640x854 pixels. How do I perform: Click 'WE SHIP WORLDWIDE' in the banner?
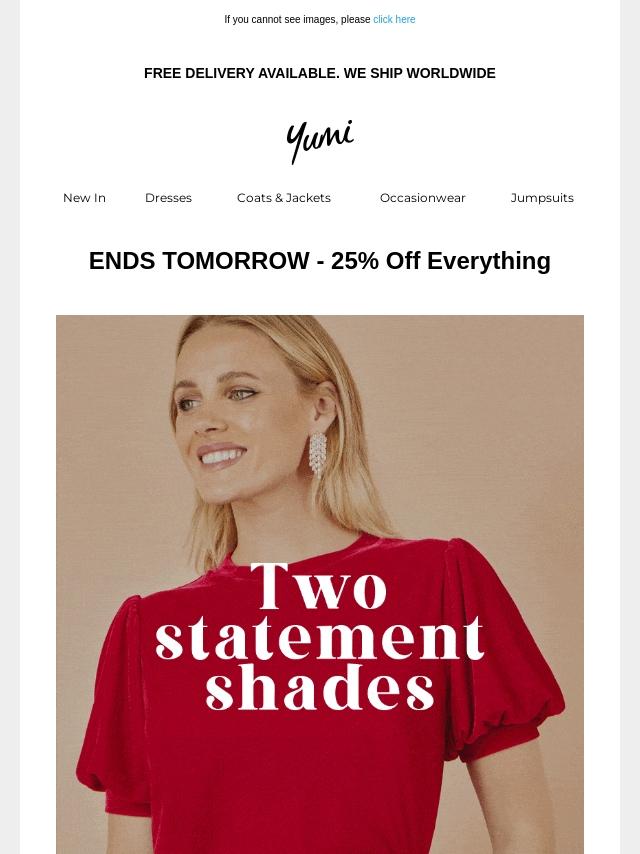tap(419, 73)
